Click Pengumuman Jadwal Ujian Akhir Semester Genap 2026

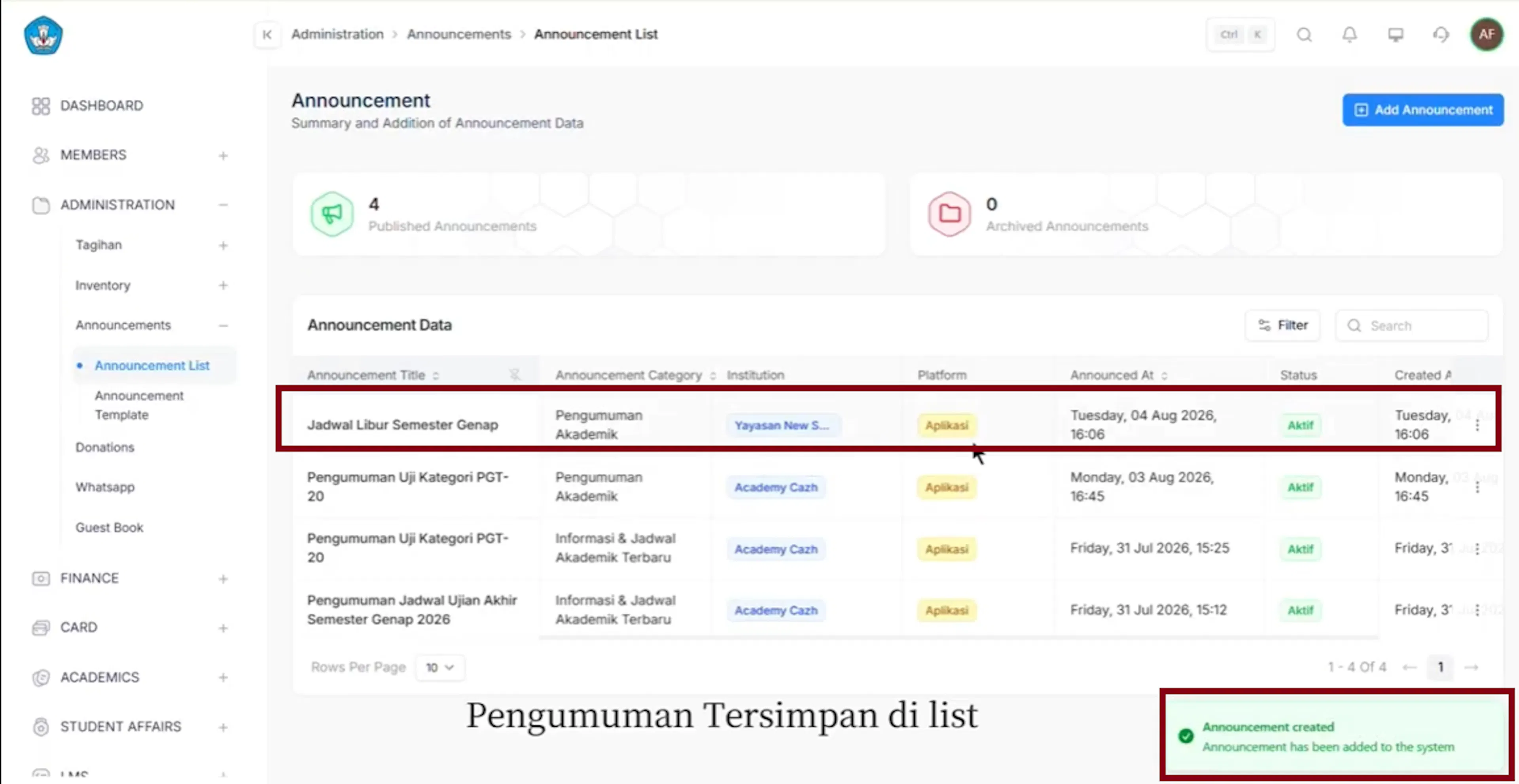click(x=411, y=610)
